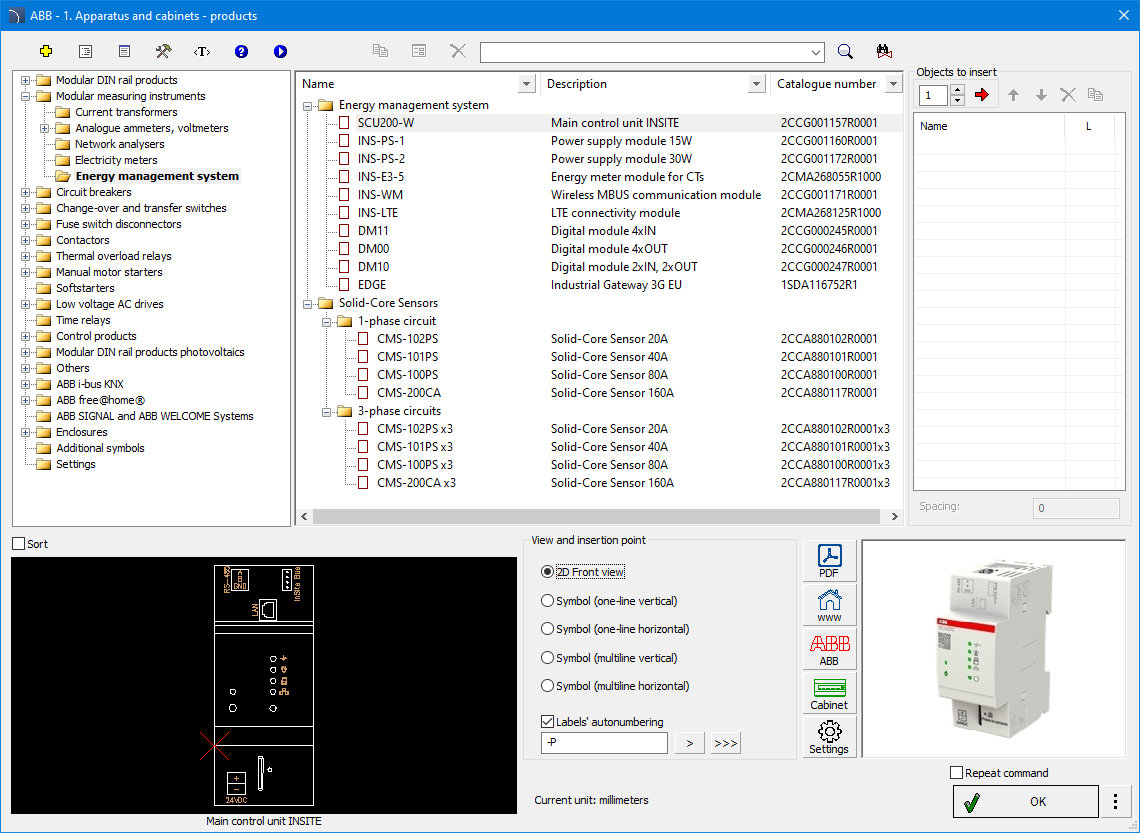Expand the Circuit breakers folder

point(26,192)
